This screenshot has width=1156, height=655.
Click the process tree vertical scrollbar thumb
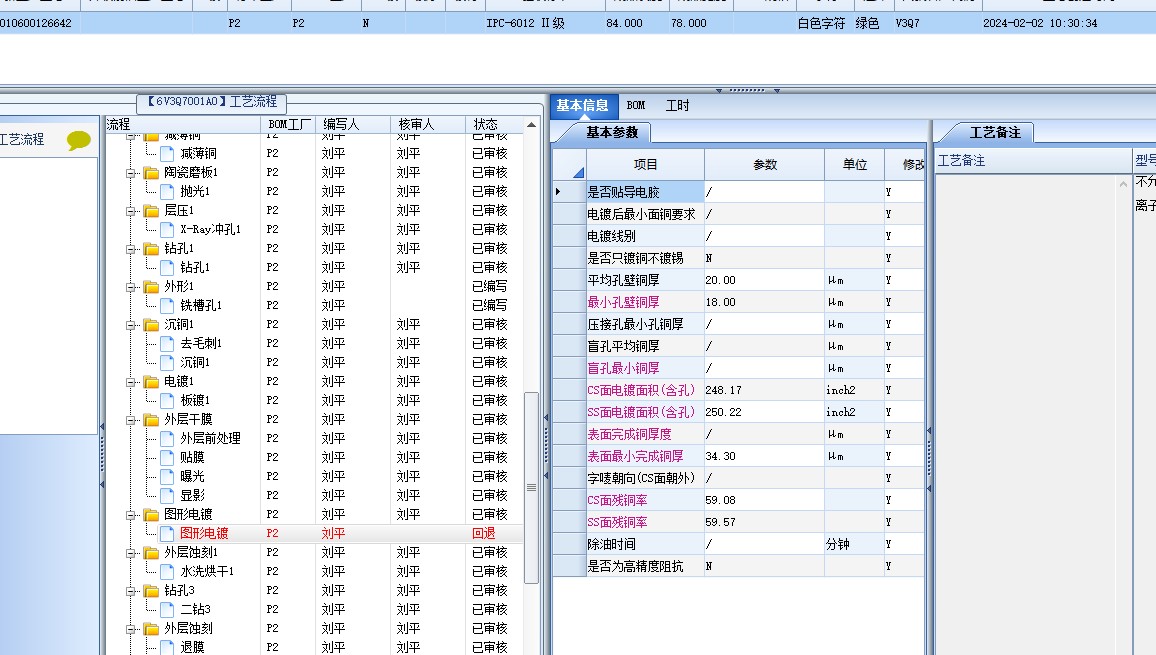(531, 488)
